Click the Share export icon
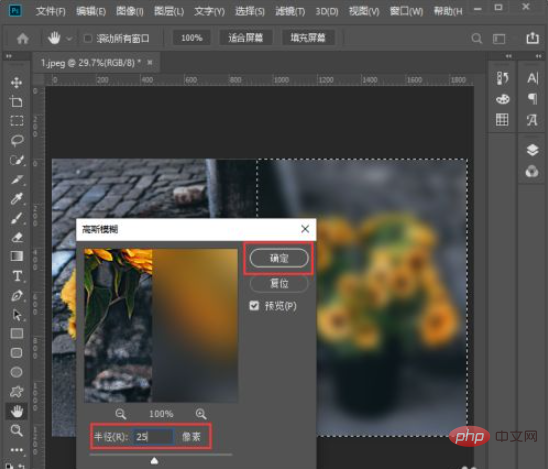Image resolution: width=548 pixels, height=469 pixels. click(x=532, y=38)
